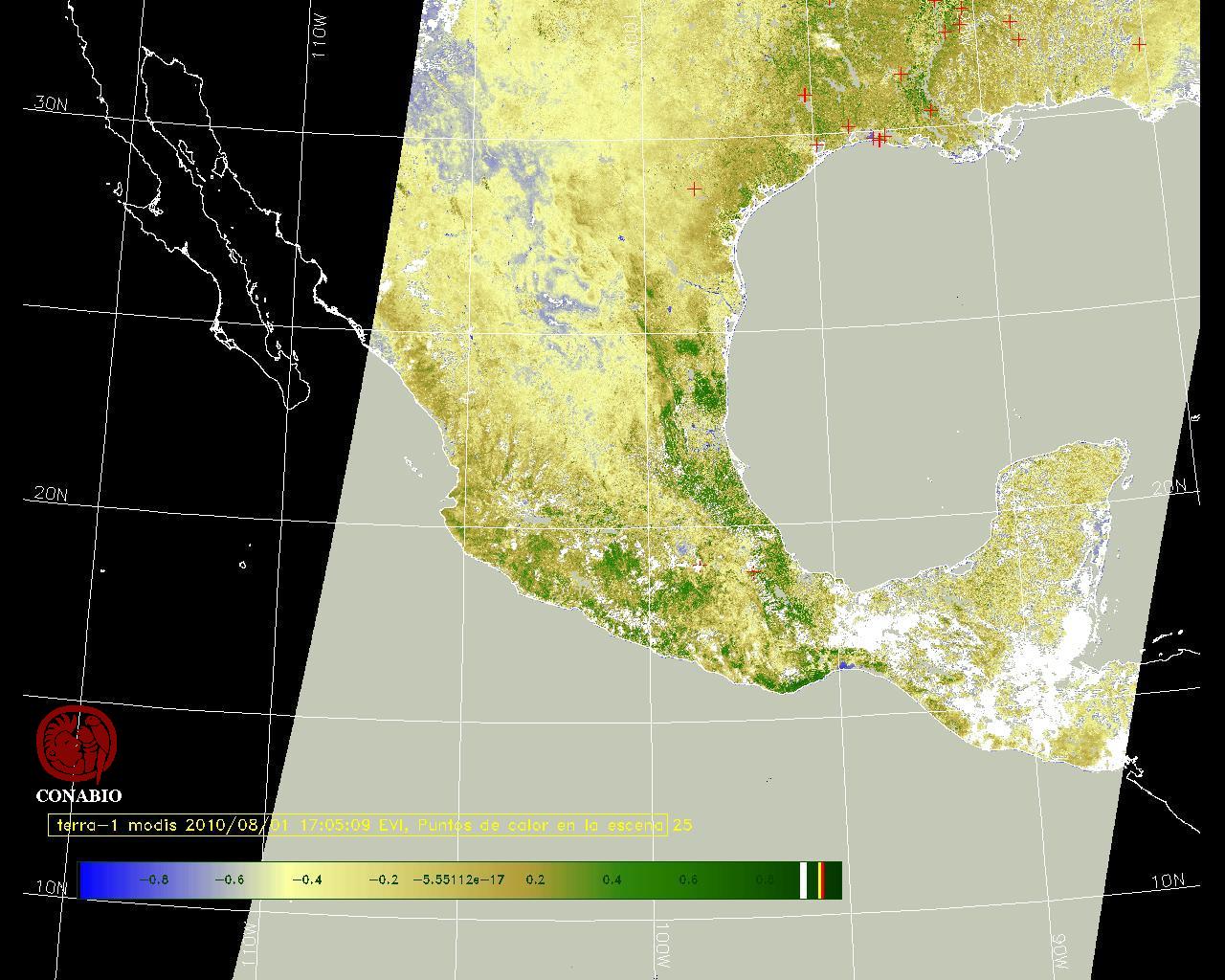
Task: Select the western red cross marker in central Mexico
Action: 700,566
